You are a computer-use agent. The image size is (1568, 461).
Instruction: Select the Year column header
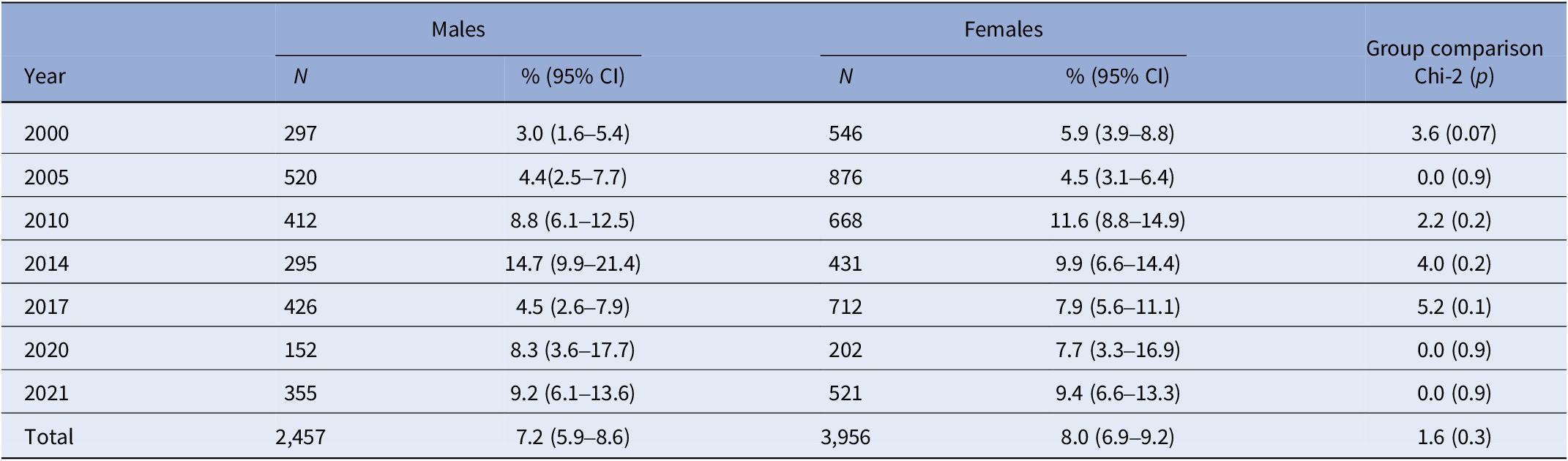(45, 76)
